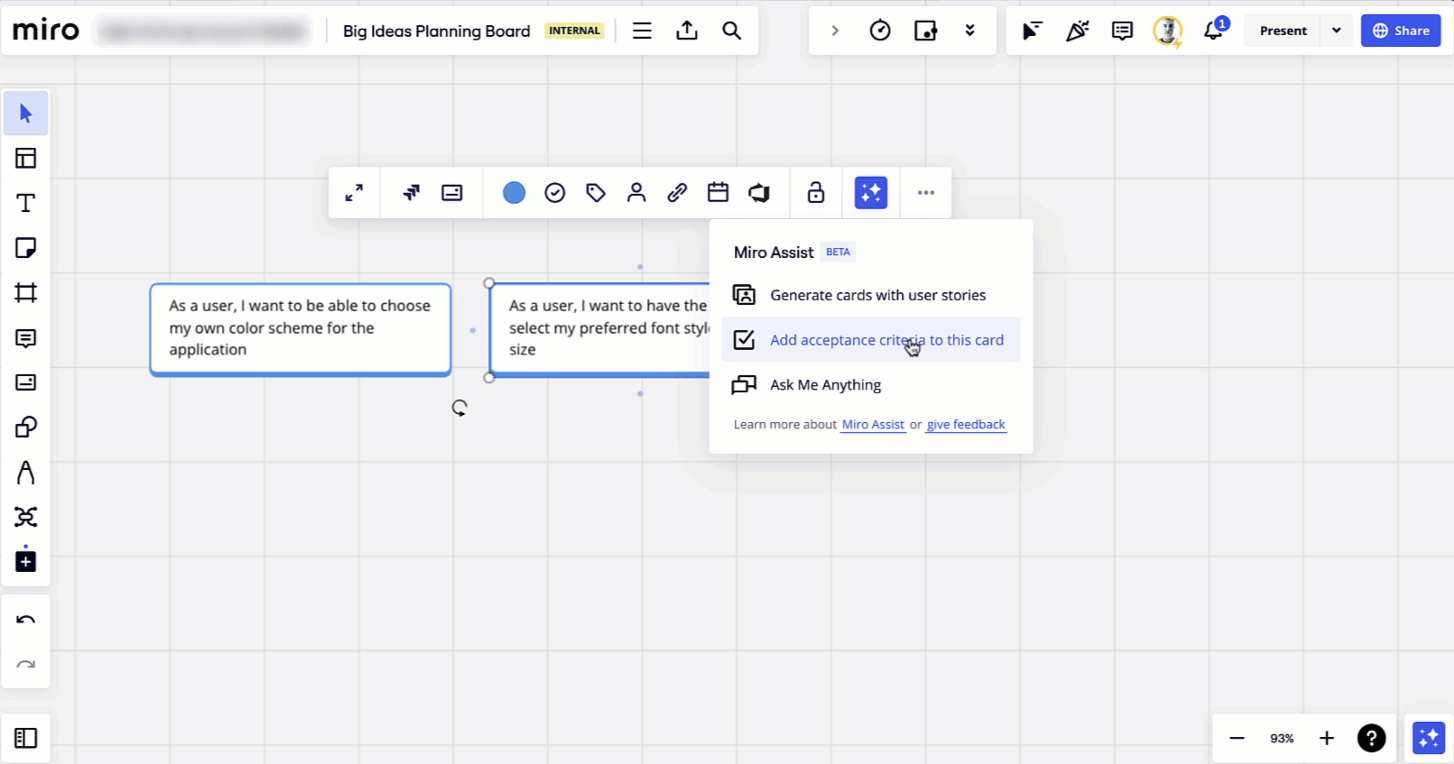Select the Comment tool in left toolbar
The width and height of the screenshot is (1454, 764).
point(26,338)
